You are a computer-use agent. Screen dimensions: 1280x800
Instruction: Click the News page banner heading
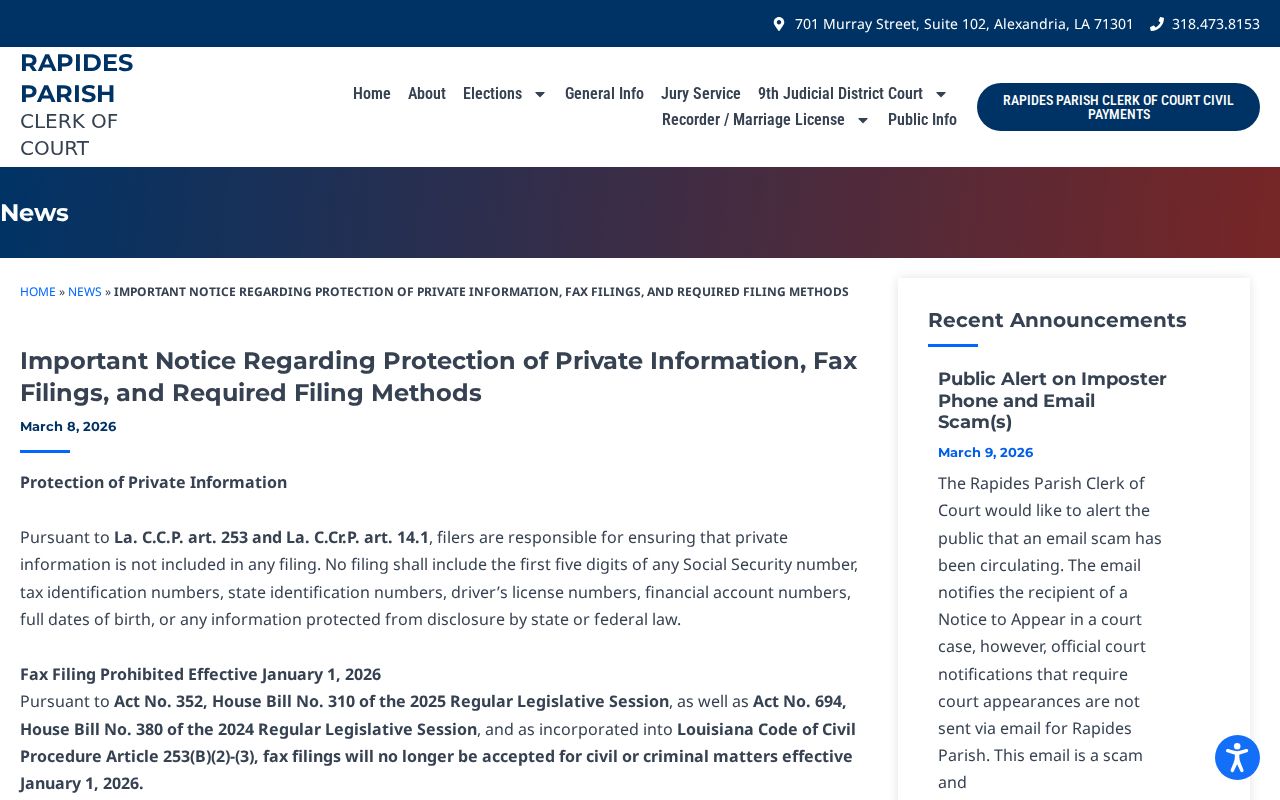34,213
